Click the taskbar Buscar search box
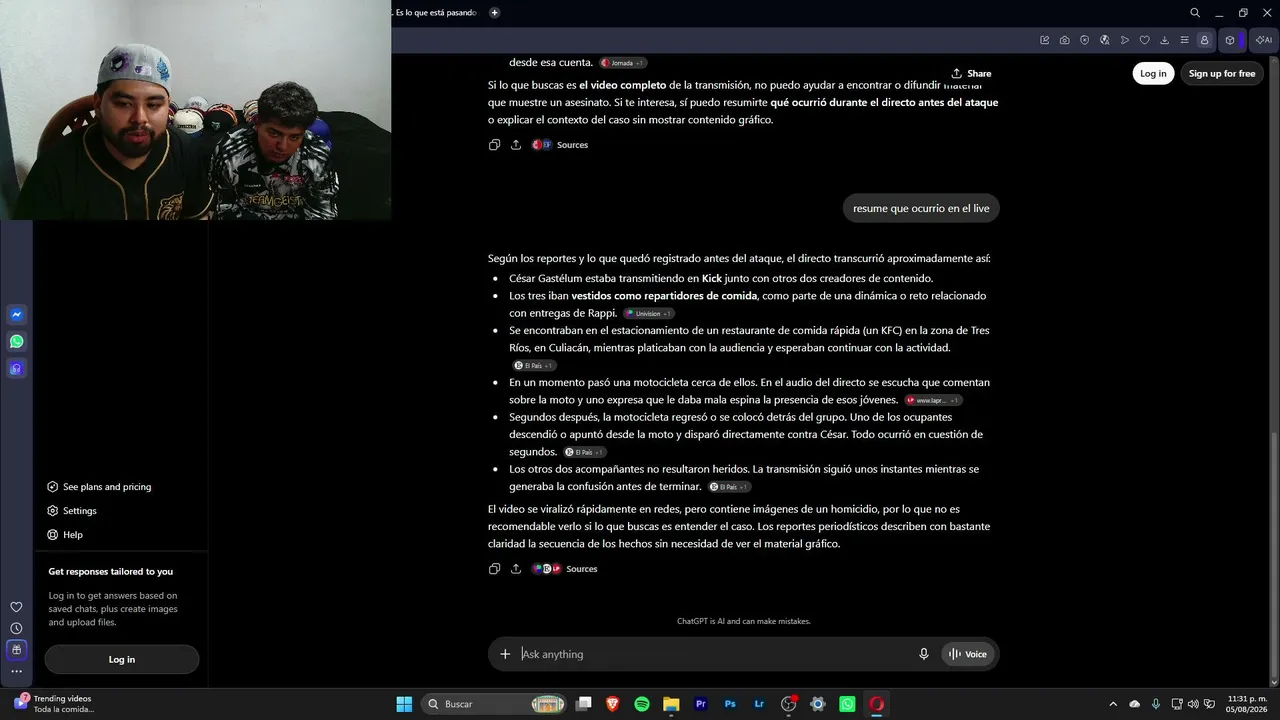The height and width of the screenshot is (720, 1280). tap(494, 704)
